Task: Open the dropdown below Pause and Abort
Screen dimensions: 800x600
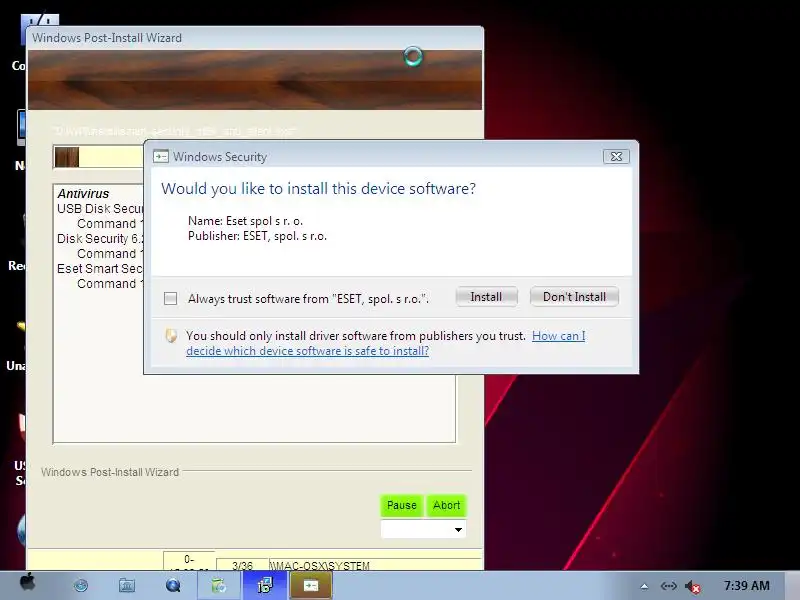Action: tap(423, 529)
